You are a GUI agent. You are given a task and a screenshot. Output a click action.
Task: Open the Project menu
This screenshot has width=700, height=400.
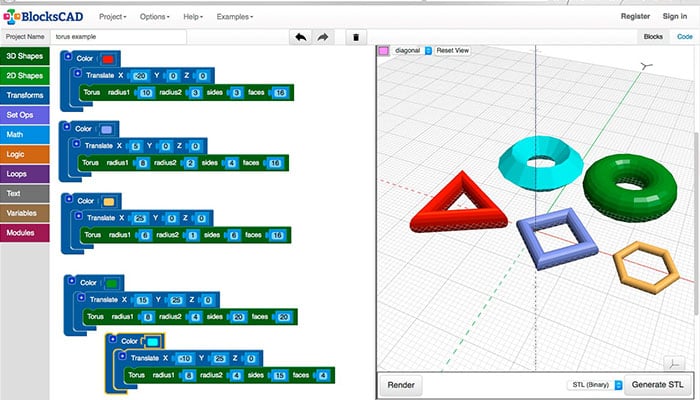tap(112, 17)
